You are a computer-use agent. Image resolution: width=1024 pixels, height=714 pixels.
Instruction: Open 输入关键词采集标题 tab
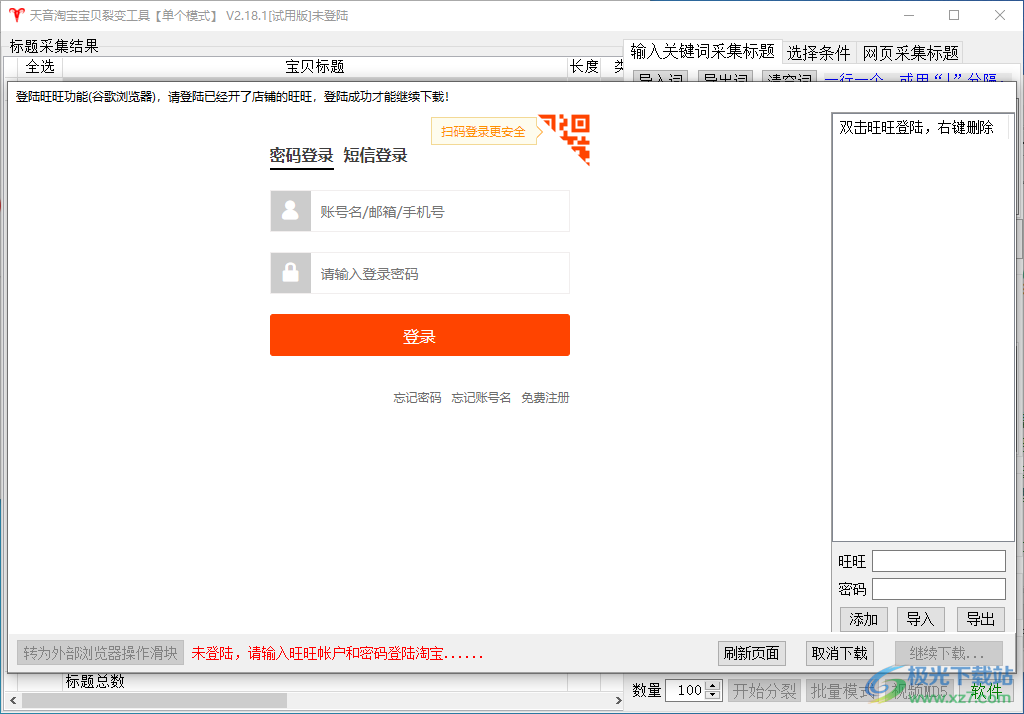702,52
